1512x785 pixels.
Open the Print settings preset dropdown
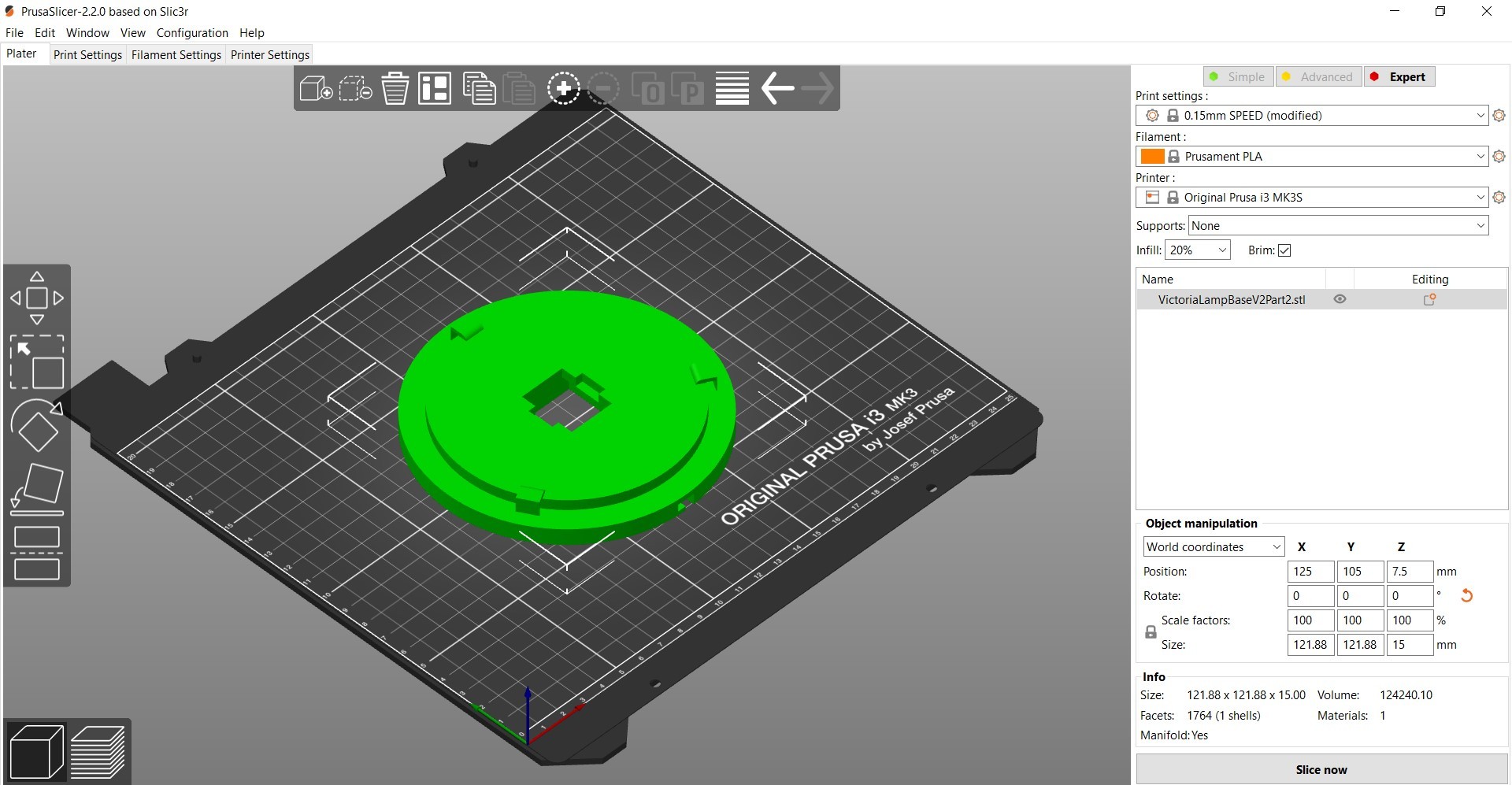(x=1312, y=116)
